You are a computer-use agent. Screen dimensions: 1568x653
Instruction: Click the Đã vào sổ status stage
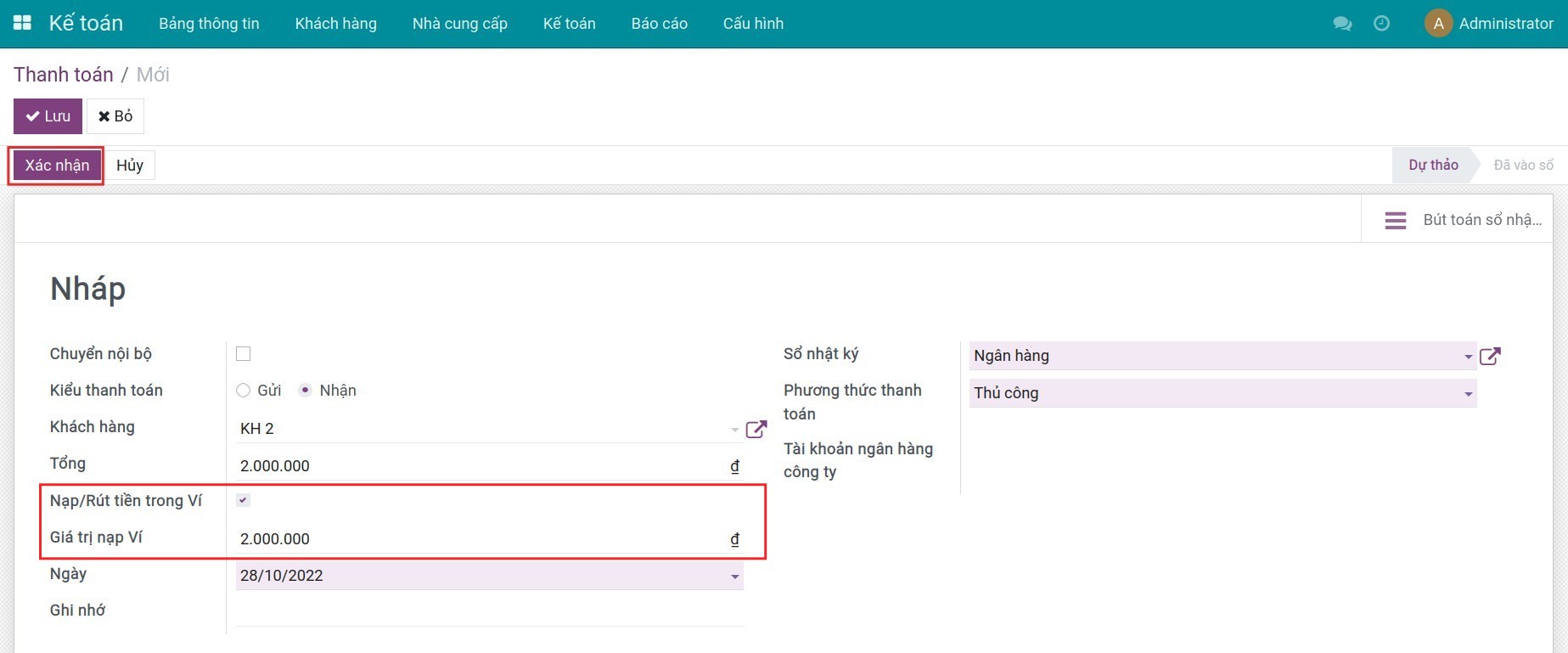(1523, 166)
